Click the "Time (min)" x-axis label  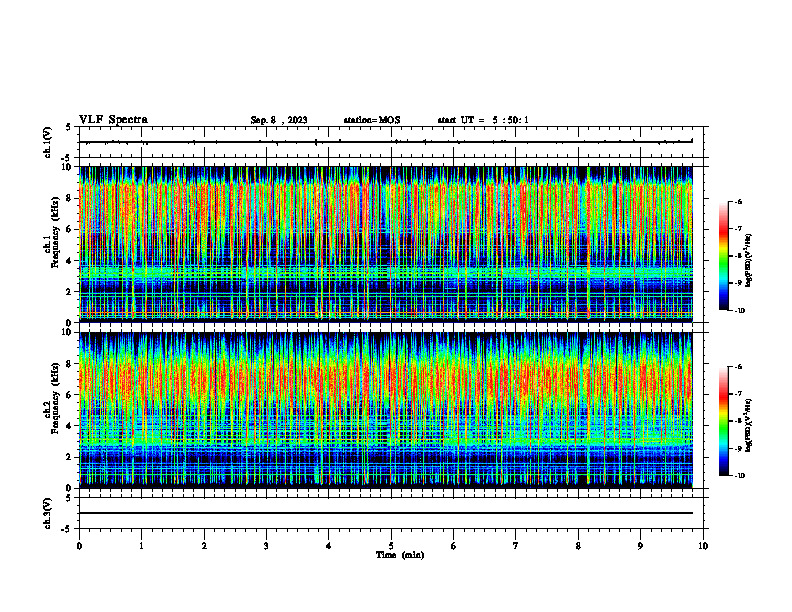pos(400,555)
